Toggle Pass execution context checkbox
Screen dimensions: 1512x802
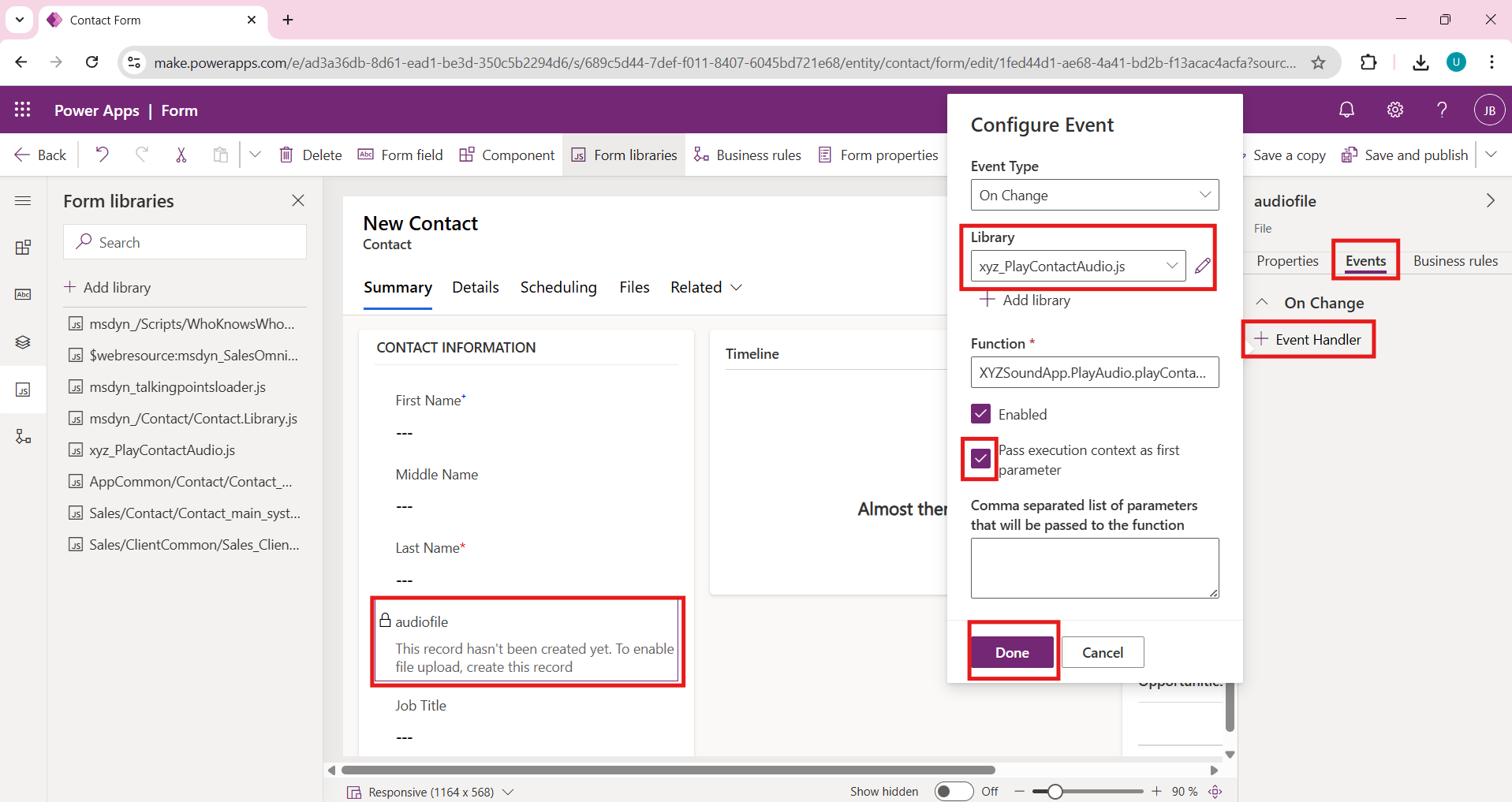[x=980, y=458]
